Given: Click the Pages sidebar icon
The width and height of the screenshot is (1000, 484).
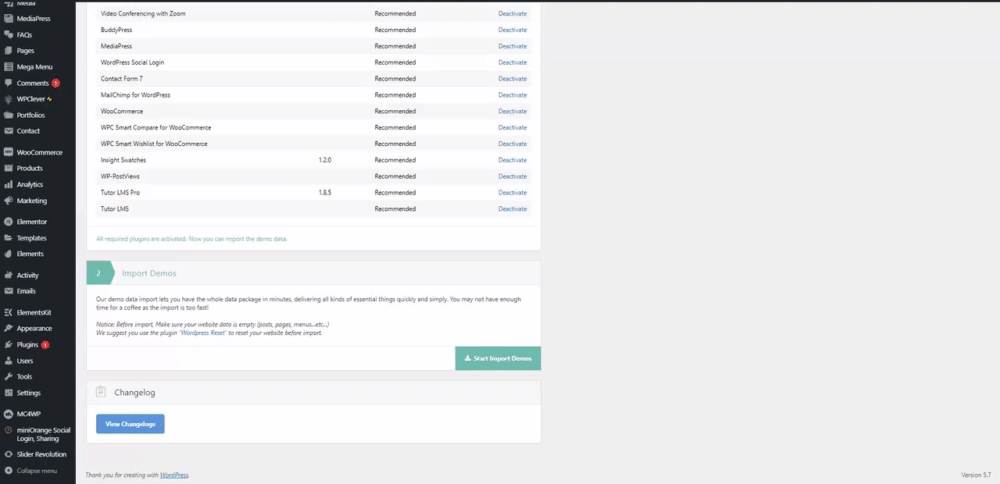Looking at the screenshot, I should pos(8,50).
